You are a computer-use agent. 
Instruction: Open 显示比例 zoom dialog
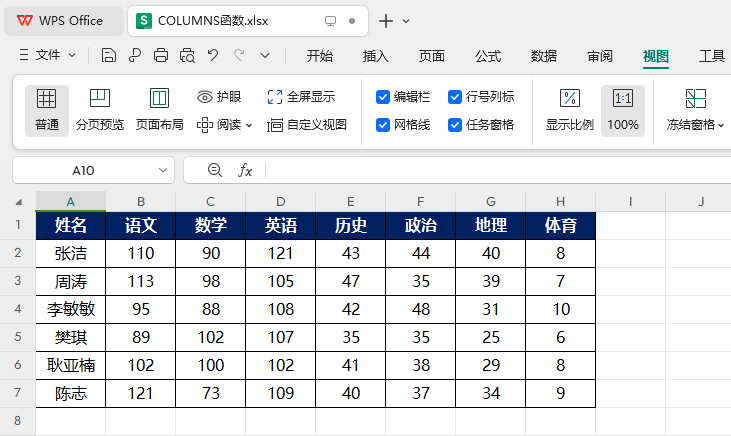tap(570, 111)
